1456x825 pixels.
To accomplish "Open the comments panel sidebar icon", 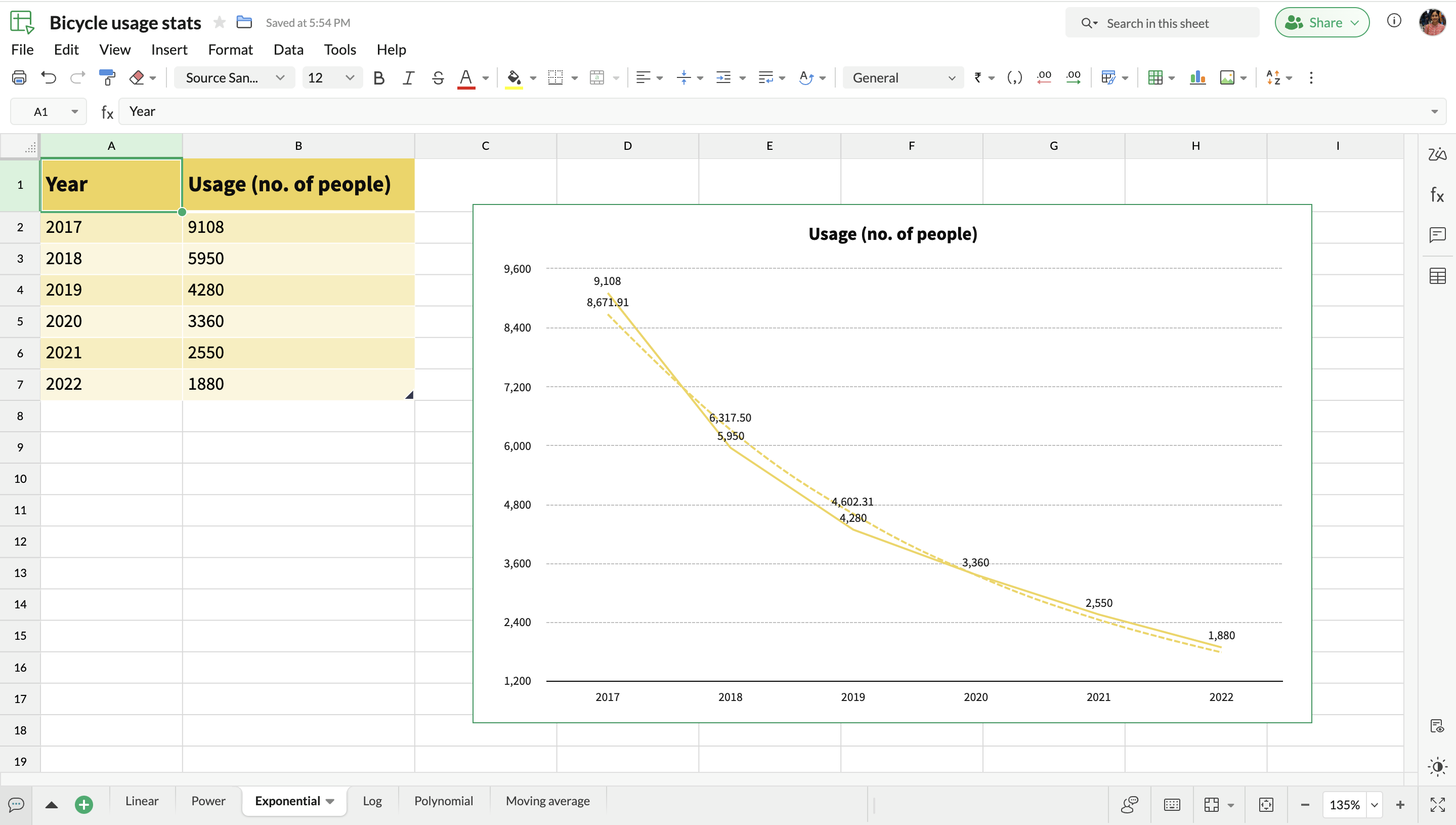I will click(1437, 234).
